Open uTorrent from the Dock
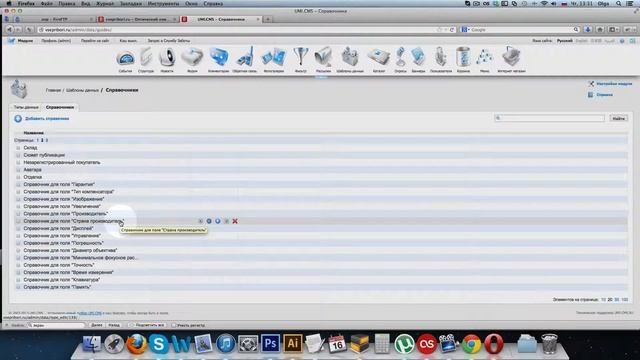 coord(404,344)
